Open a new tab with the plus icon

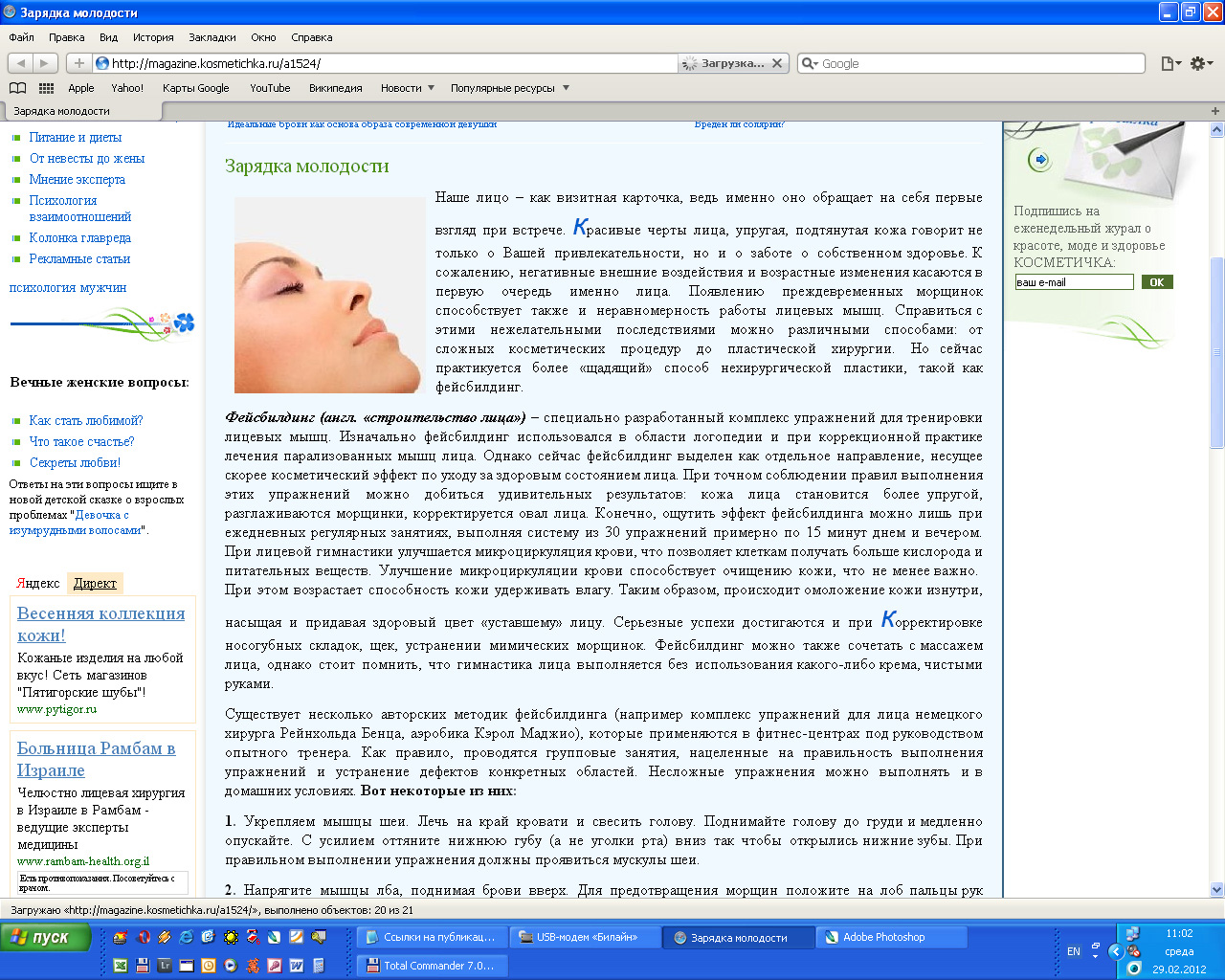coord(1215,111)
